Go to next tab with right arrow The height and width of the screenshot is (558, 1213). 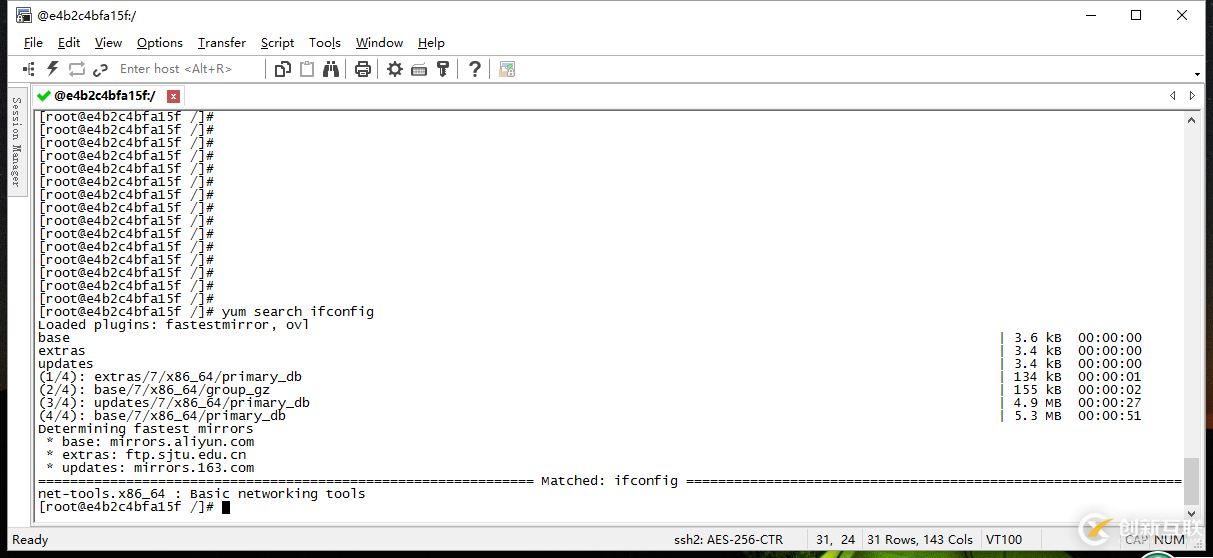pos(1192,96)
